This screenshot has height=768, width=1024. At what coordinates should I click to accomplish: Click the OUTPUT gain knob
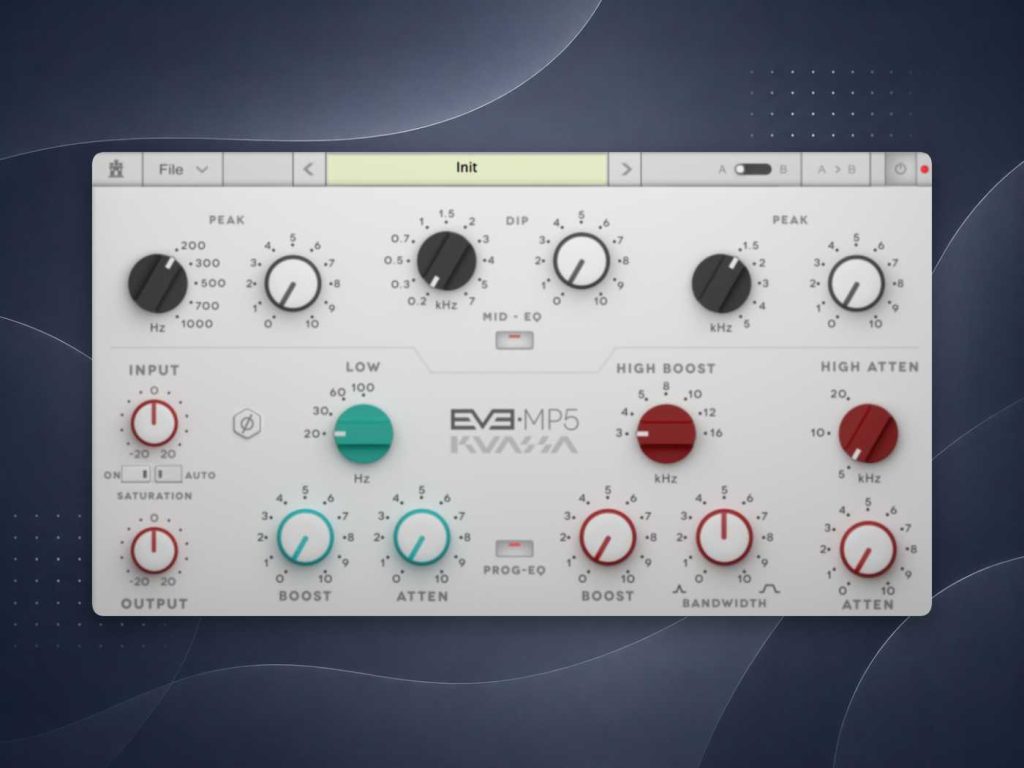click(x=154, y=551)
